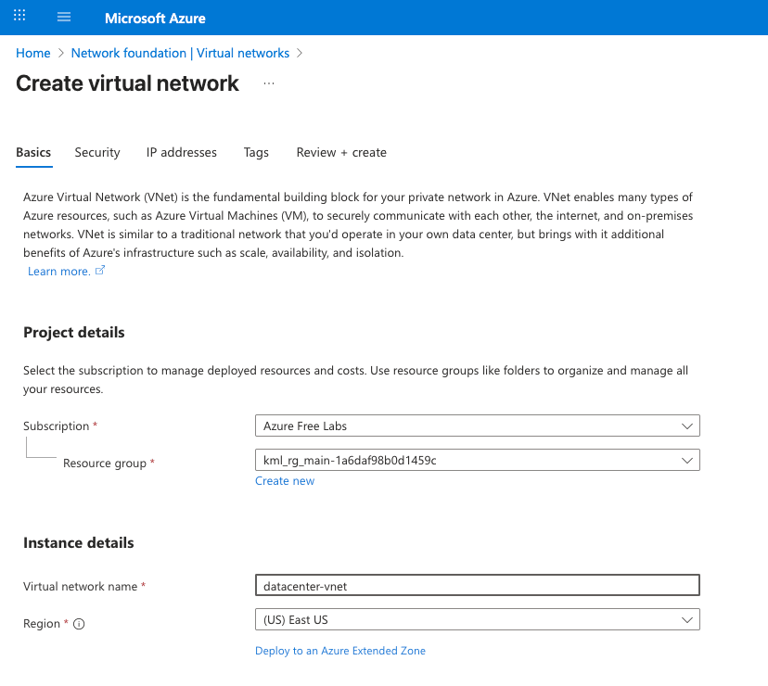The width and height of the screenshot is (768, 686).
Task: Click Deploy to an Azure Extended Zone
Action: coord(340,651)
